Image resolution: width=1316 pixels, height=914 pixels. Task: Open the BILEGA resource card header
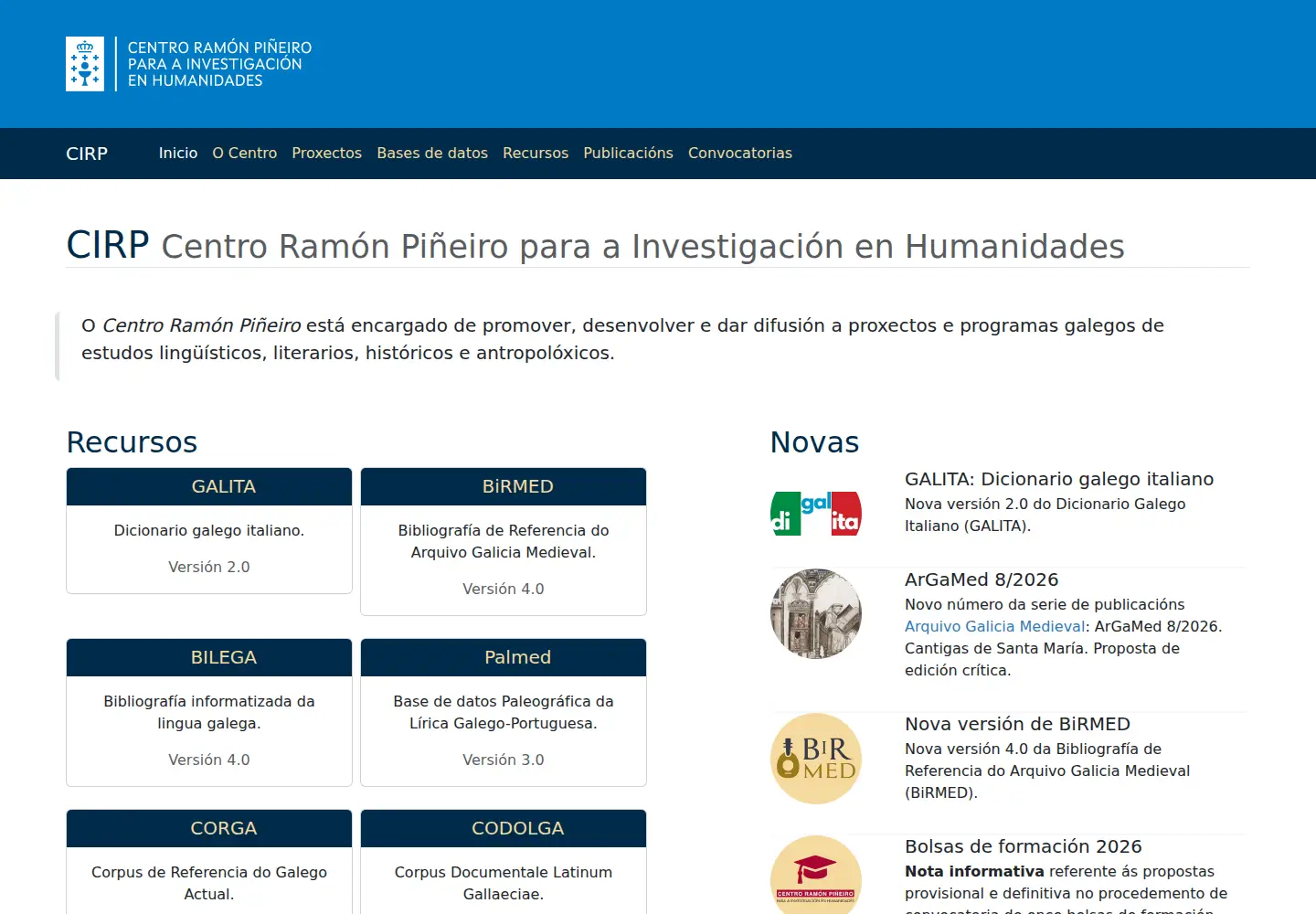point(209,657)
